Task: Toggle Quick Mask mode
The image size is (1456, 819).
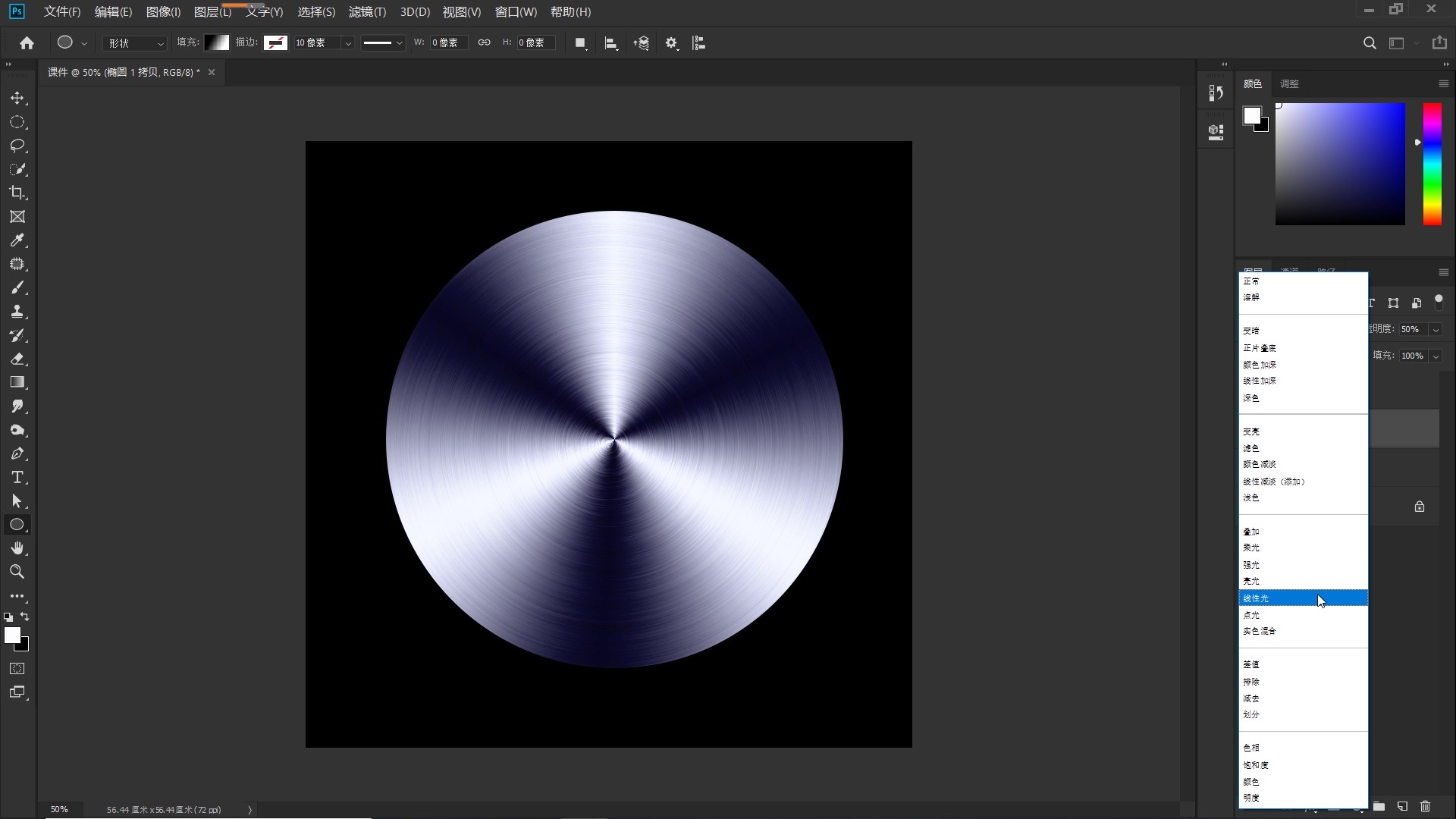Action: pyautogui.click(x=17, y=669)
